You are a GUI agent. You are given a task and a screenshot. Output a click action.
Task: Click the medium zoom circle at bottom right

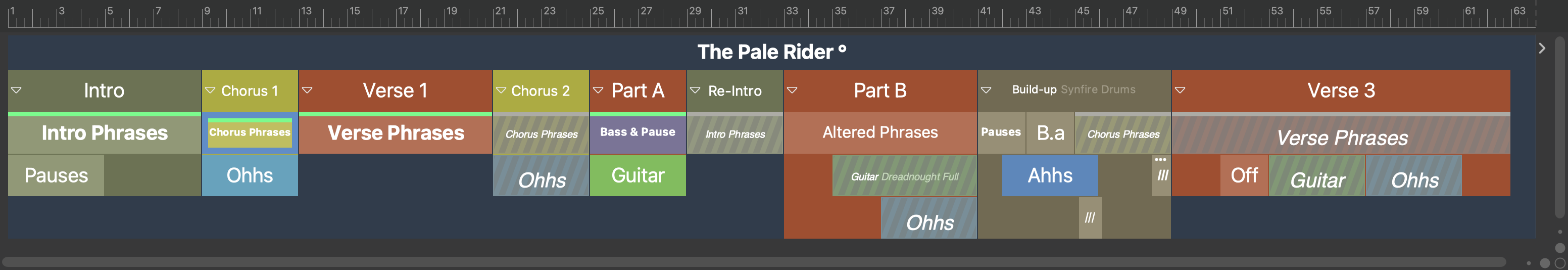[x=1545, y=263]
